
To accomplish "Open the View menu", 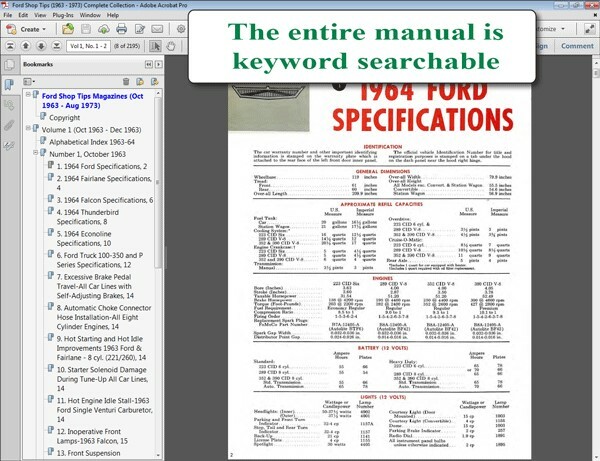I will click(40, 15).
